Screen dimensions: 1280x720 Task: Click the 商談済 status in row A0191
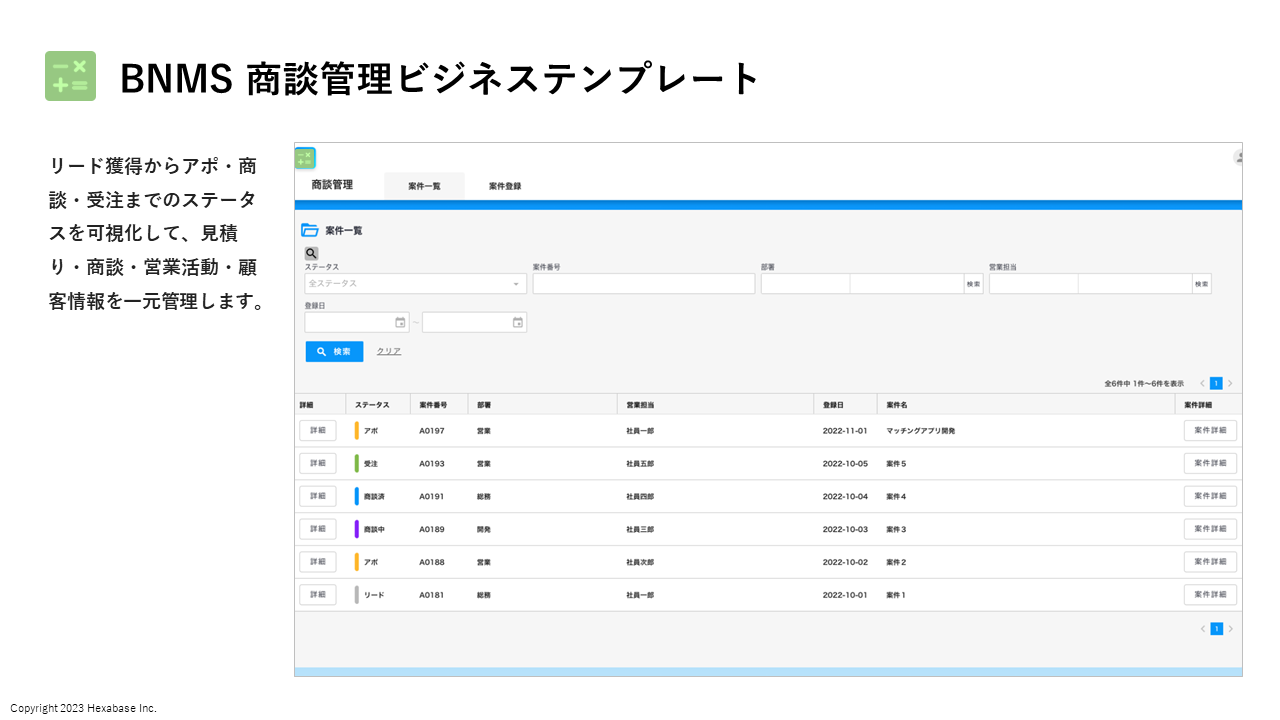(x=374, y=496)
